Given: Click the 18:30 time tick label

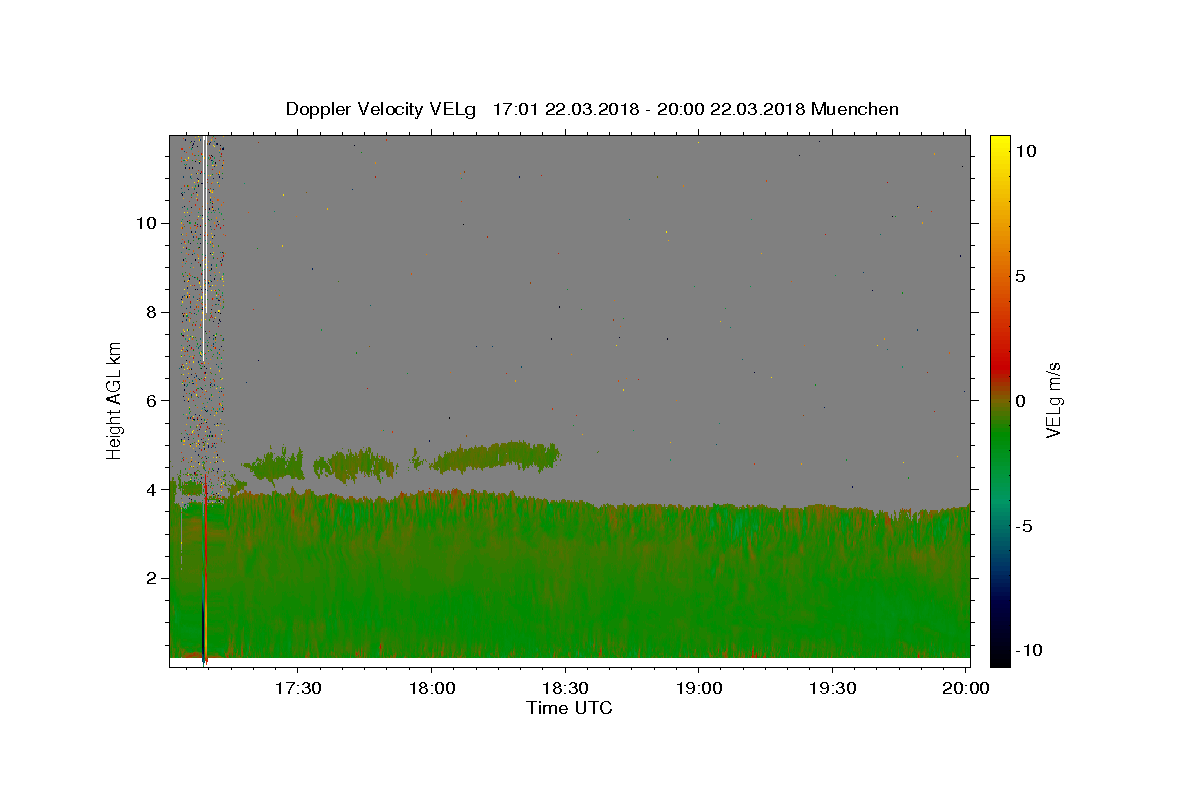Looking at the screenshot, I should click(x=565, y=689).
